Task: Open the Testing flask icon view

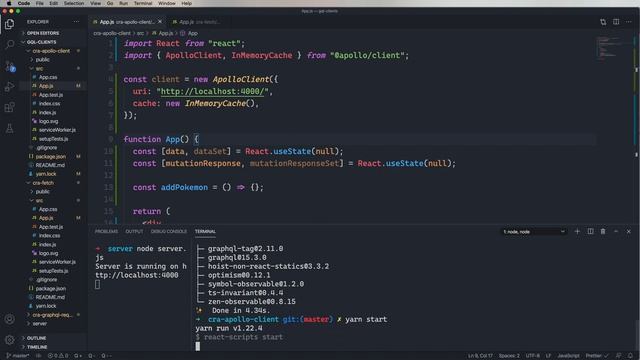Action: [x=9, y=129]
